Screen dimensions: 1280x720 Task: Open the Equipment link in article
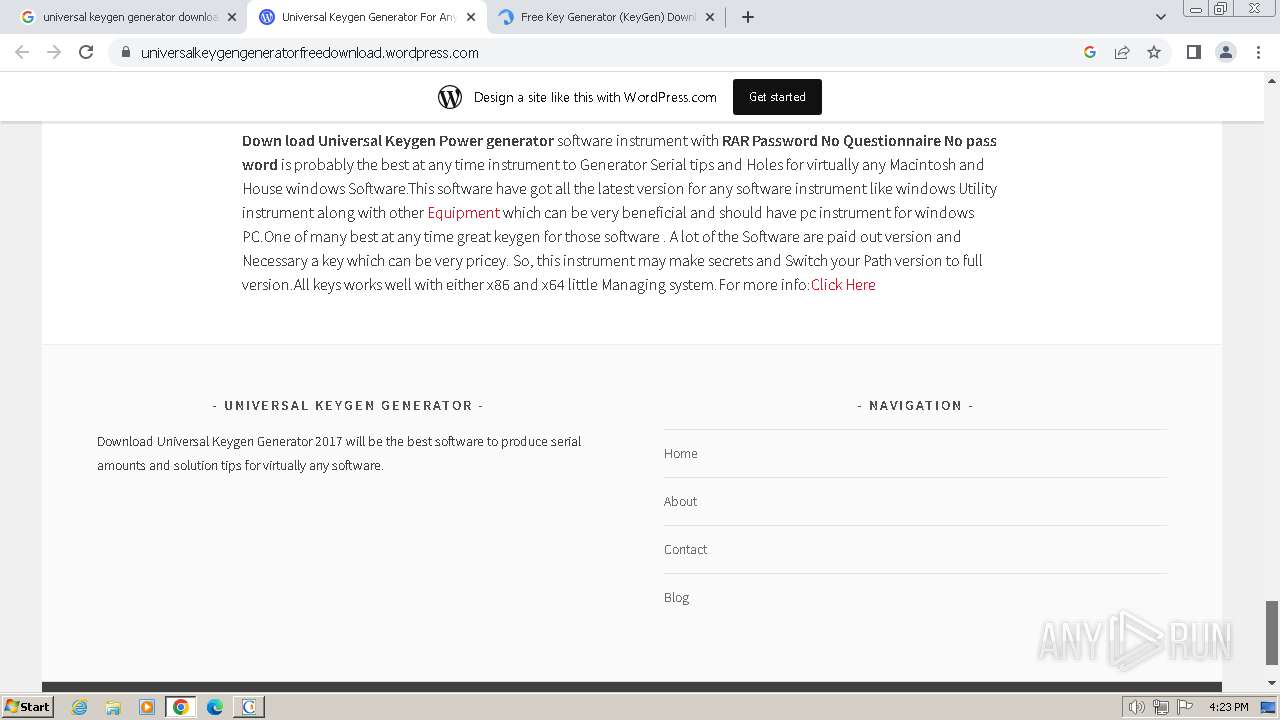click(x=463, y=212)
